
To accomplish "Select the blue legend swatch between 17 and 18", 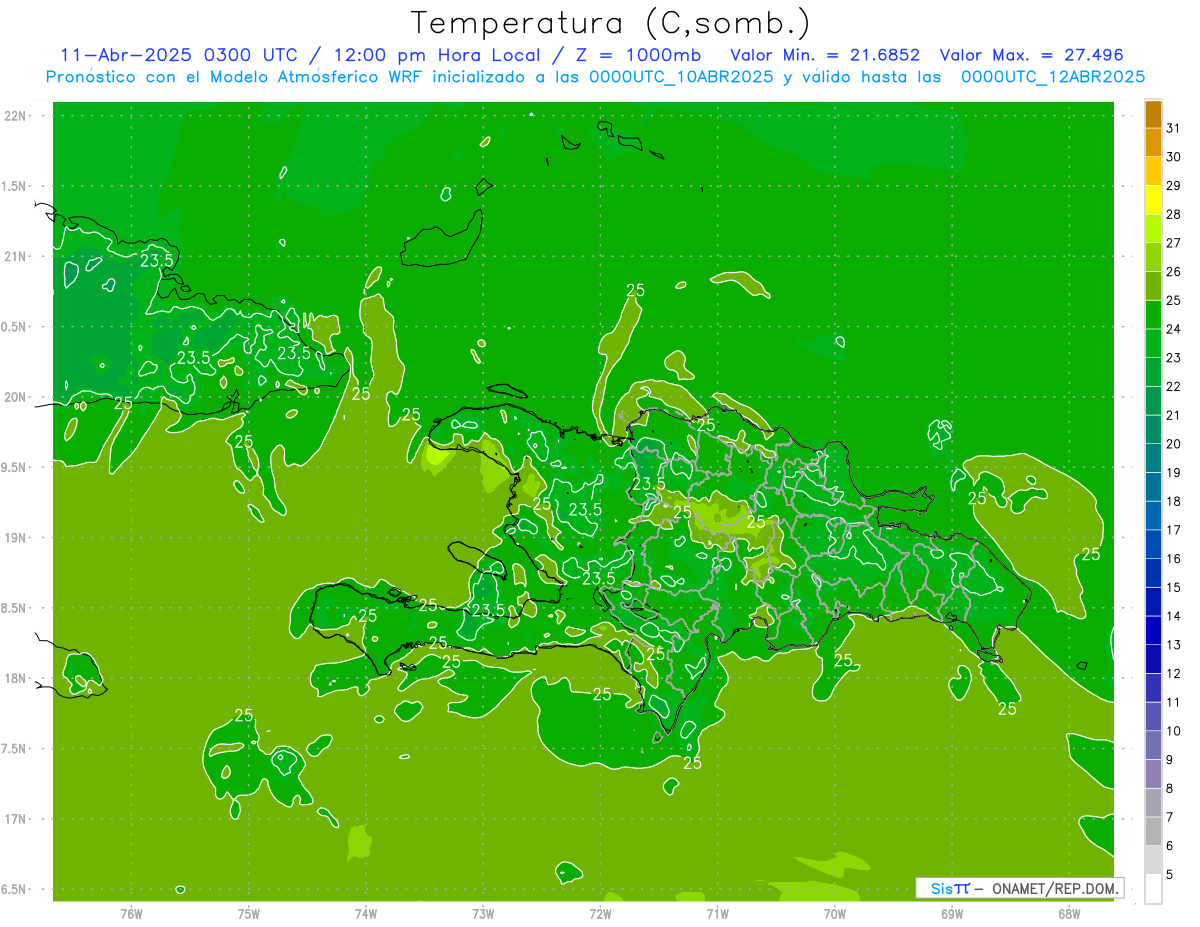I will 1153,516.
